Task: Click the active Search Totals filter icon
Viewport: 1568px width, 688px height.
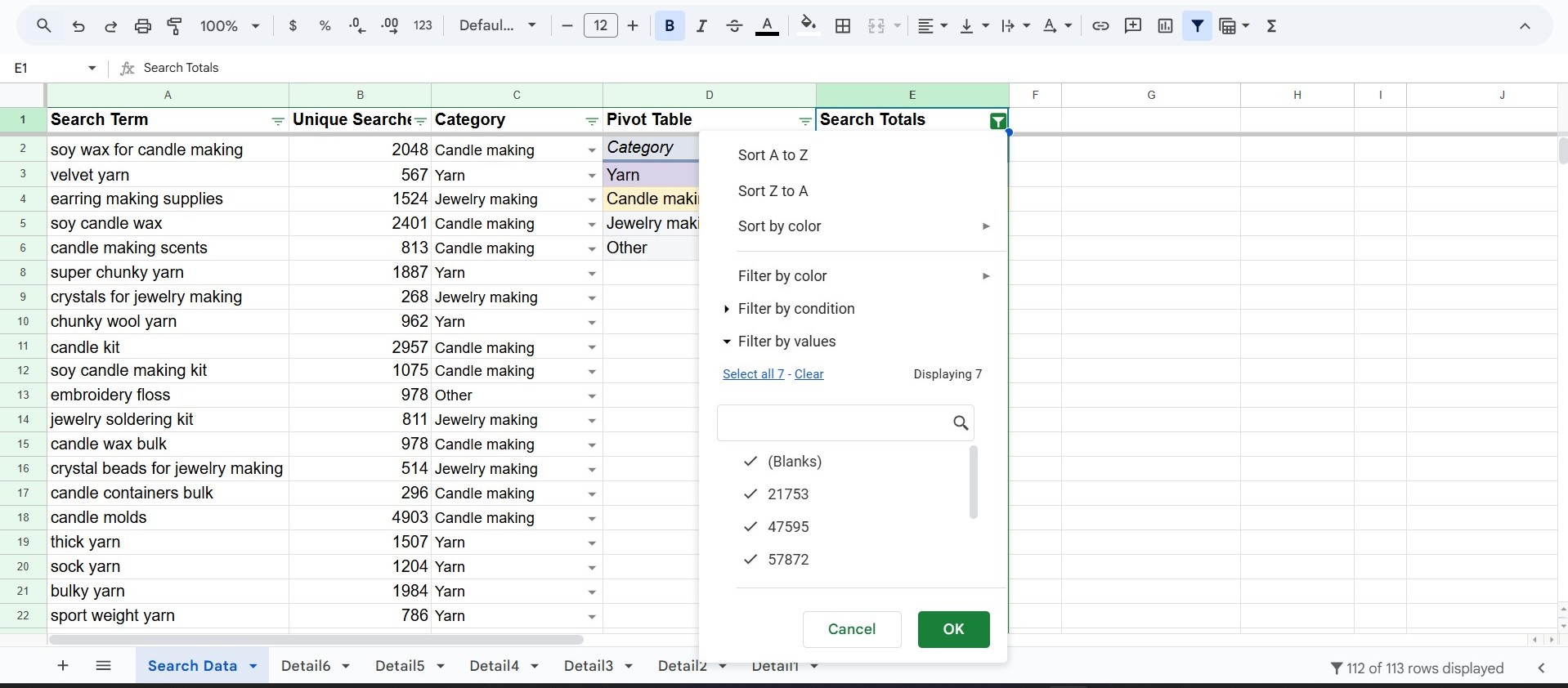Action: coord(997,121)
